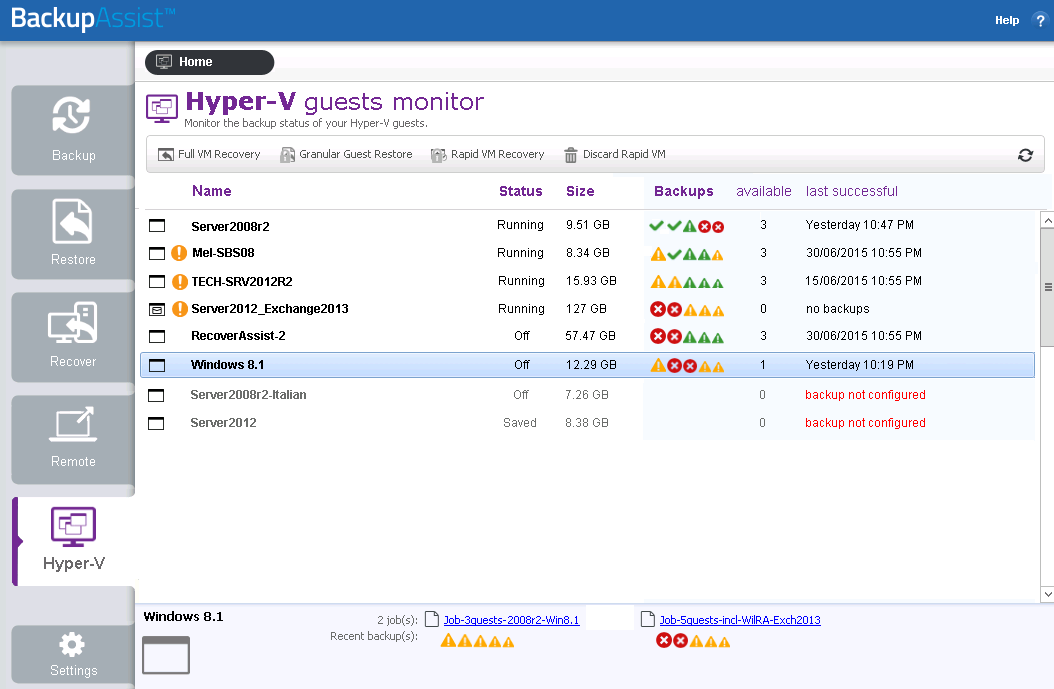Open the Restore section in sidebar
Screen dimensions: 1054x689
pyautogui.click(x=73, y=234)
